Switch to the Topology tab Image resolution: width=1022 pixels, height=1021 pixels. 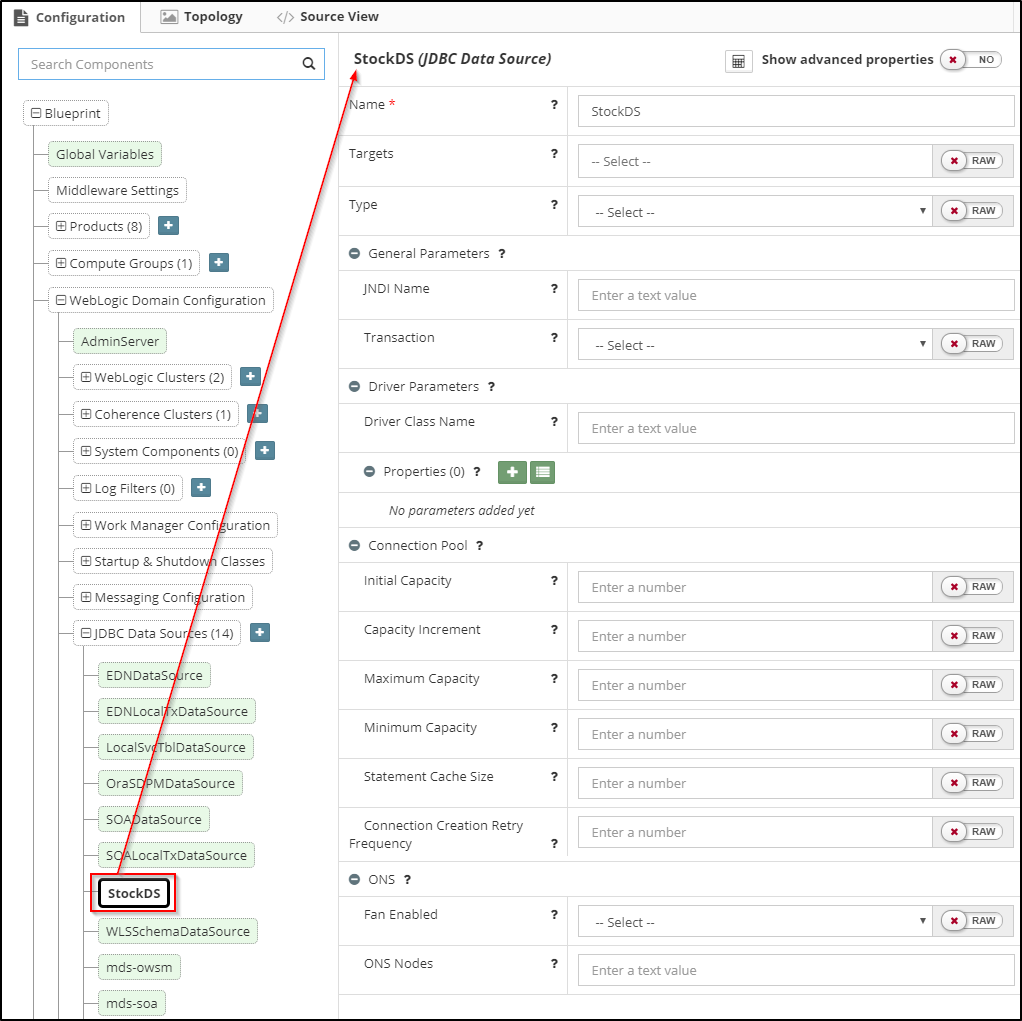click(201, 17)
